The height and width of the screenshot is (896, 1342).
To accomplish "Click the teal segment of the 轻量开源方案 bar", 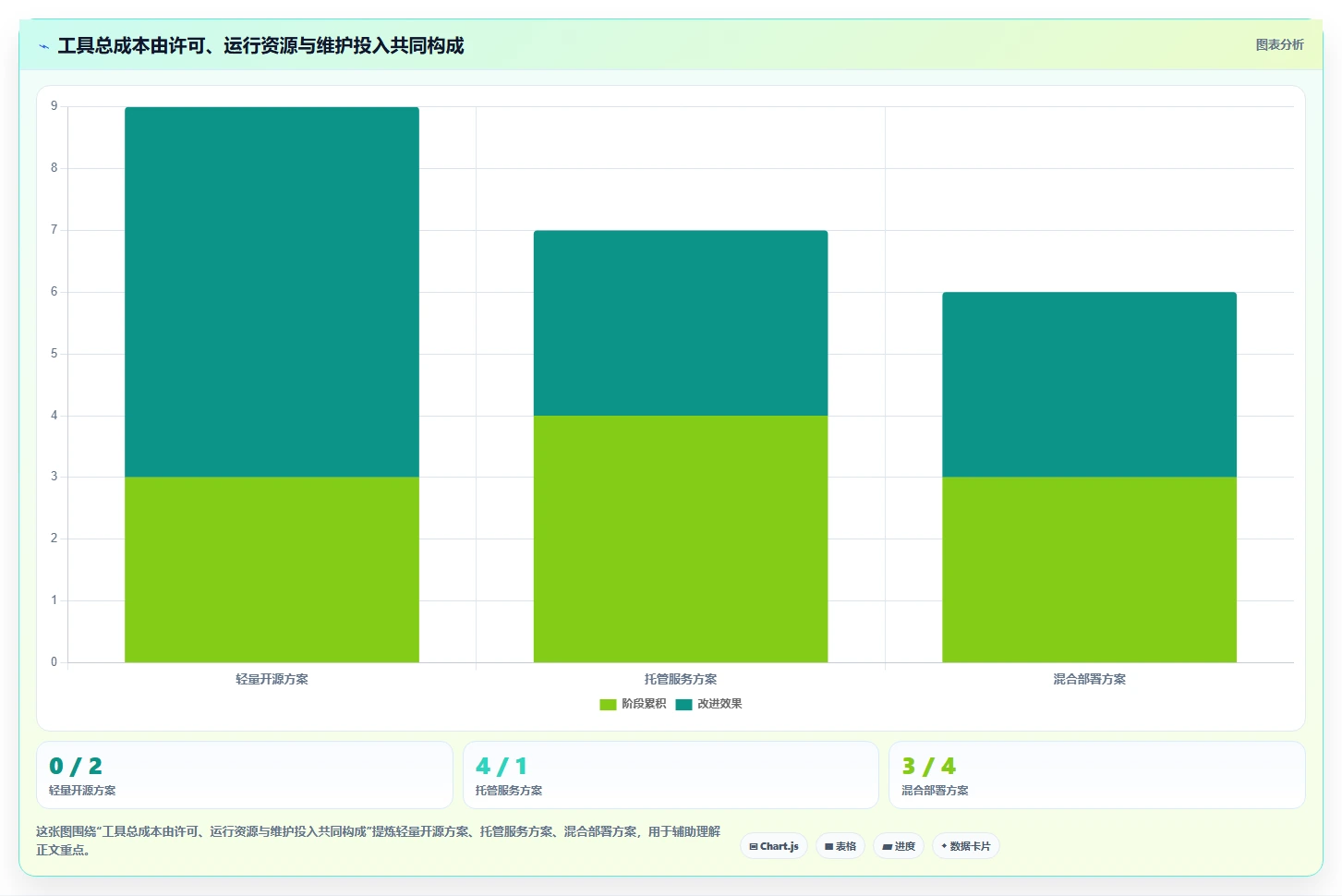I will pos(272,292).
